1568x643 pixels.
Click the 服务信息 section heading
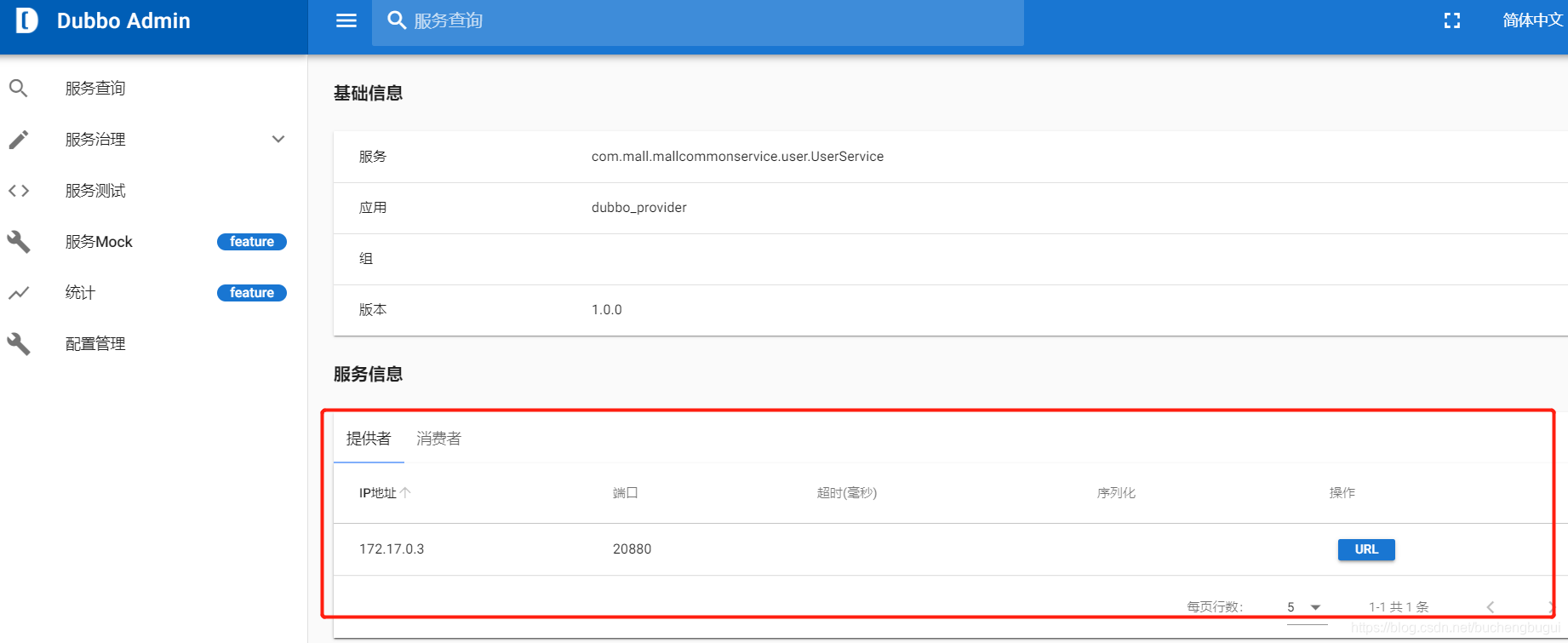tap(368, 375)
